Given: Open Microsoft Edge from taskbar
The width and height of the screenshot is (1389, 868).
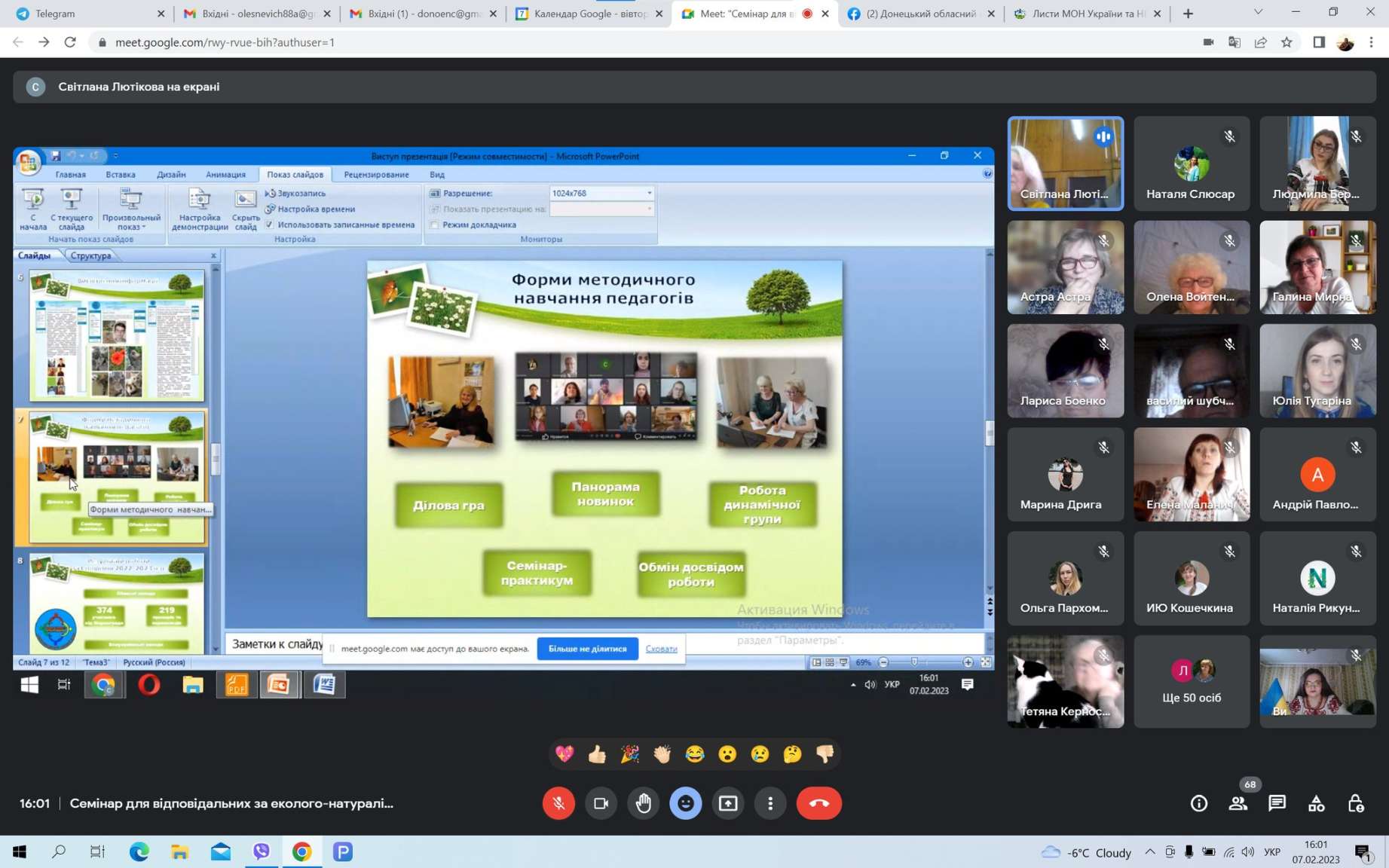Looking at the screenshot, I should click(x=139, y=851).
